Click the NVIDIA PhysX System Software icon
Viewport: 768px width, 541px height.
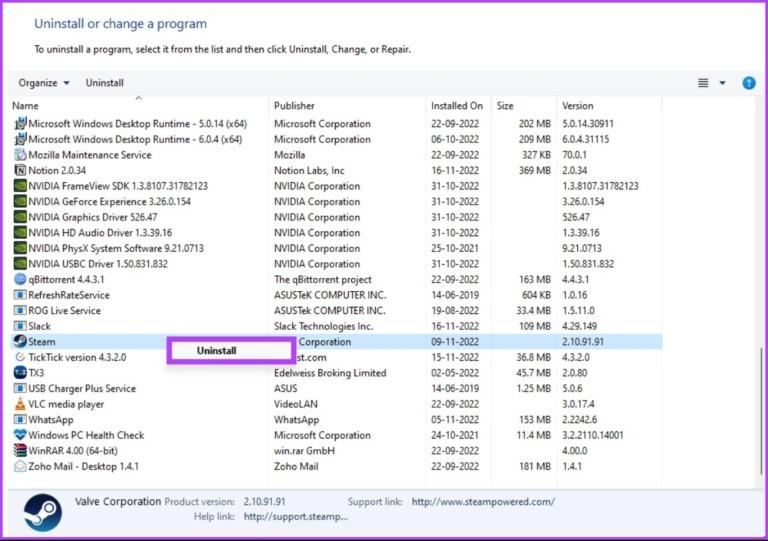tap(20, 248)
